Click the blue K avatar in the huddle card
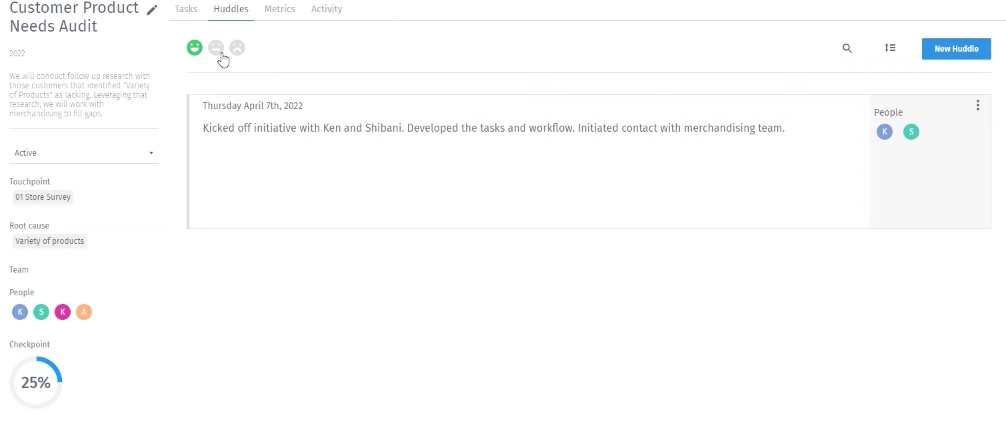This screenshot has height=424, width=1006. pyautogui.click(x=884, y=131)
